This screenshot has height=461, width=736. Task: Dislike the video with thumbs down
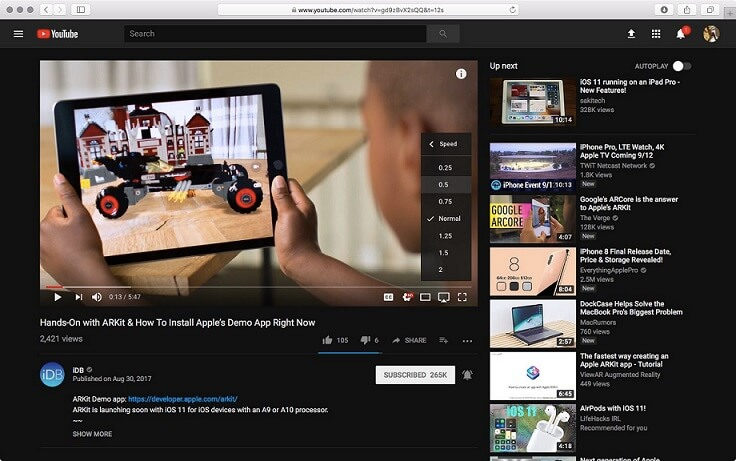tap(366, 340)
